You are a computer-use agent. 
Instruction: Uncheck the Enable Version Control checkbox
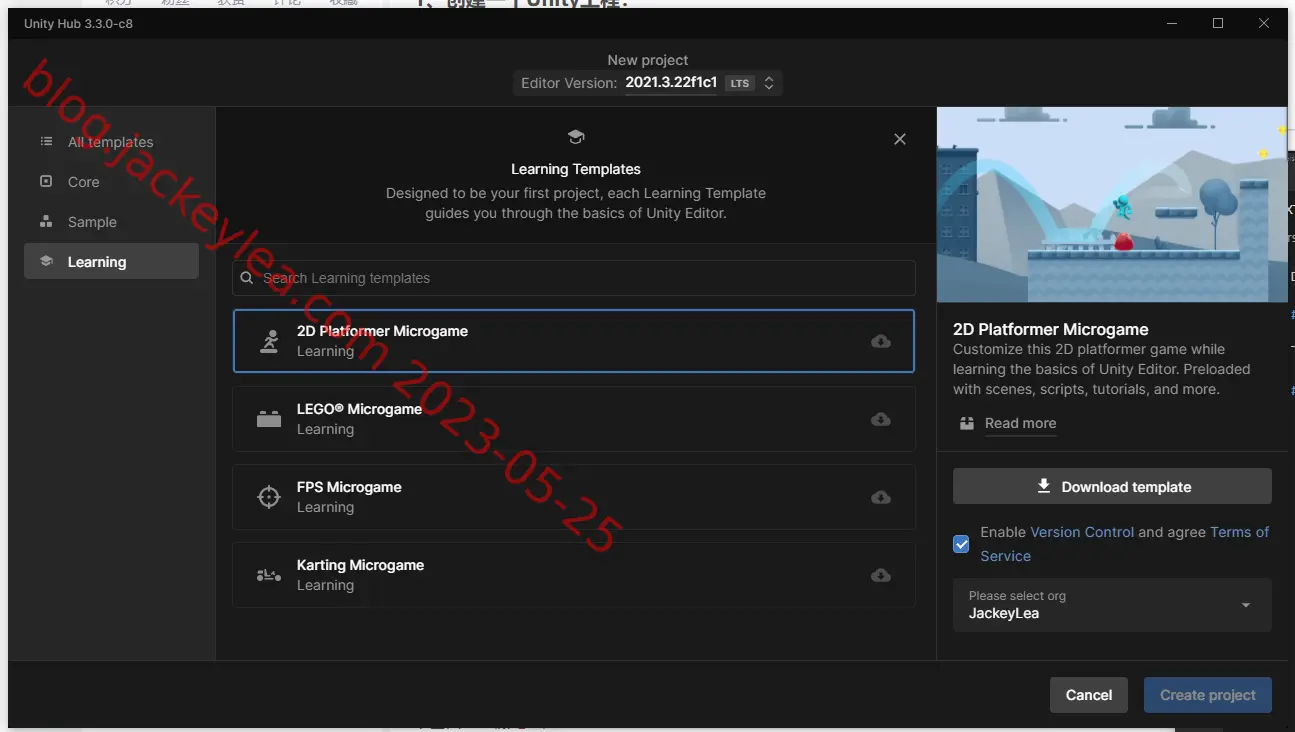pyautogui.click(x=961, y=544)
